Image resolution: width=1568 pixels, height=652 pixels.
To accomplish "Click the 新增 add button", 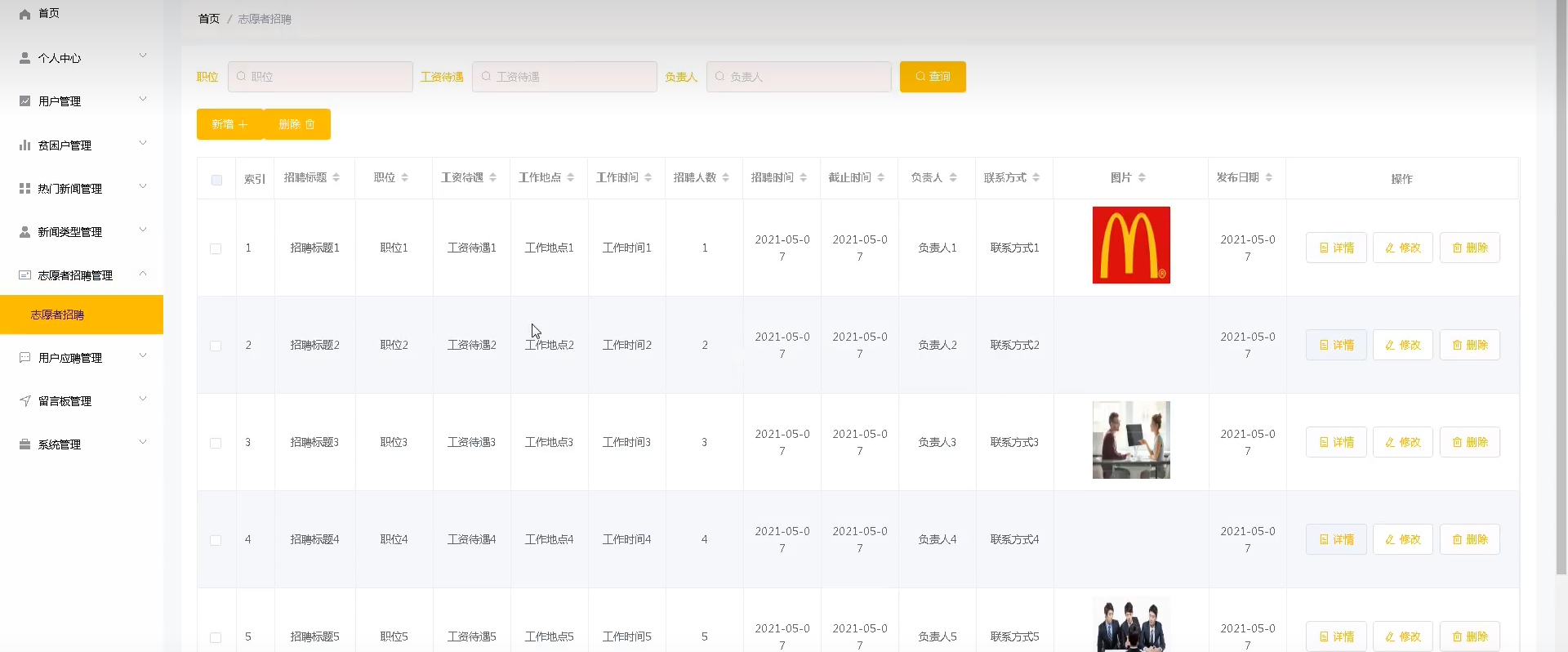I will pos(229,124).
